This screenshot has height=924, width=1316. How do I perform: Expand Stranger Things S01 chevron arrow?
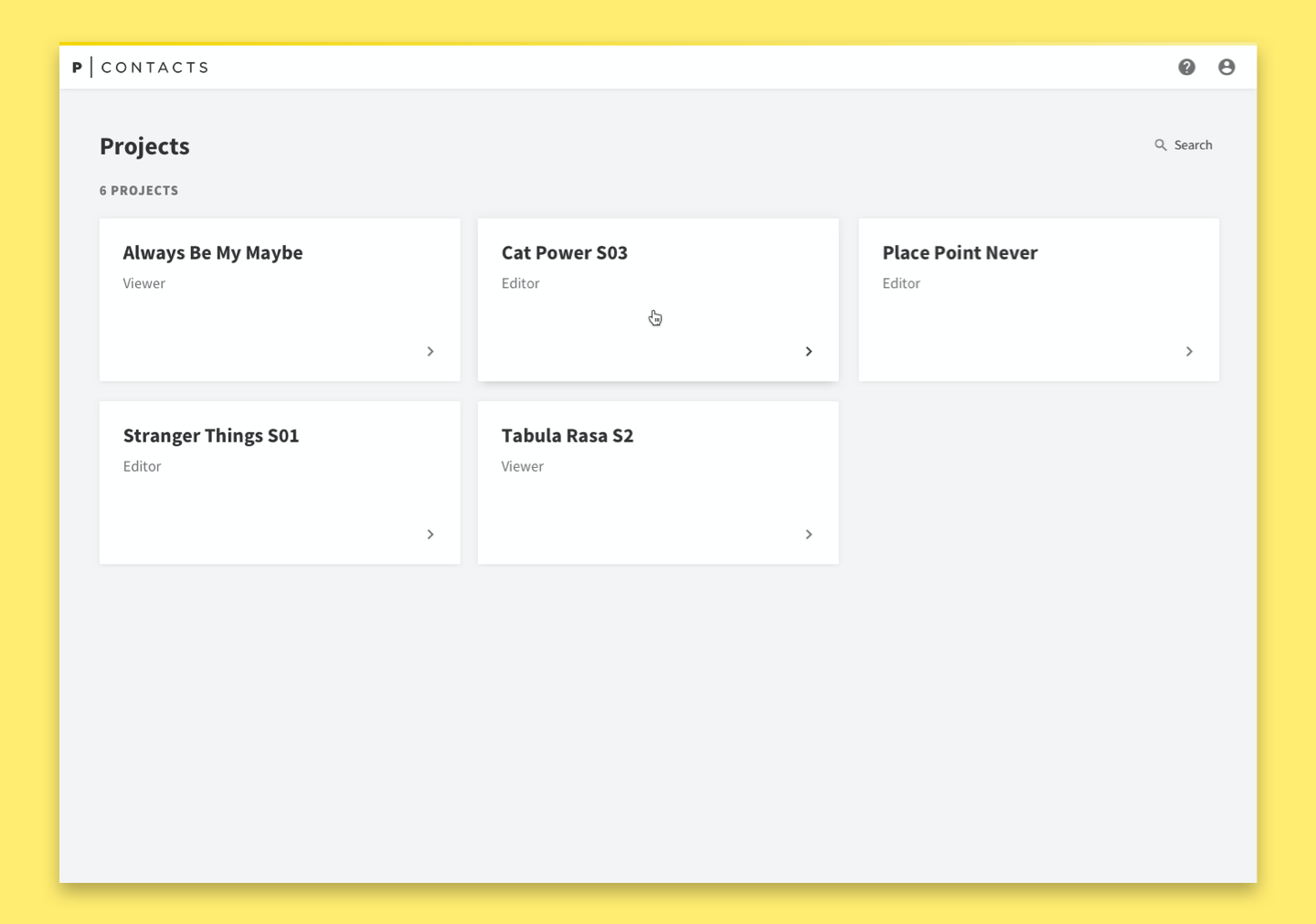point(430,534)
